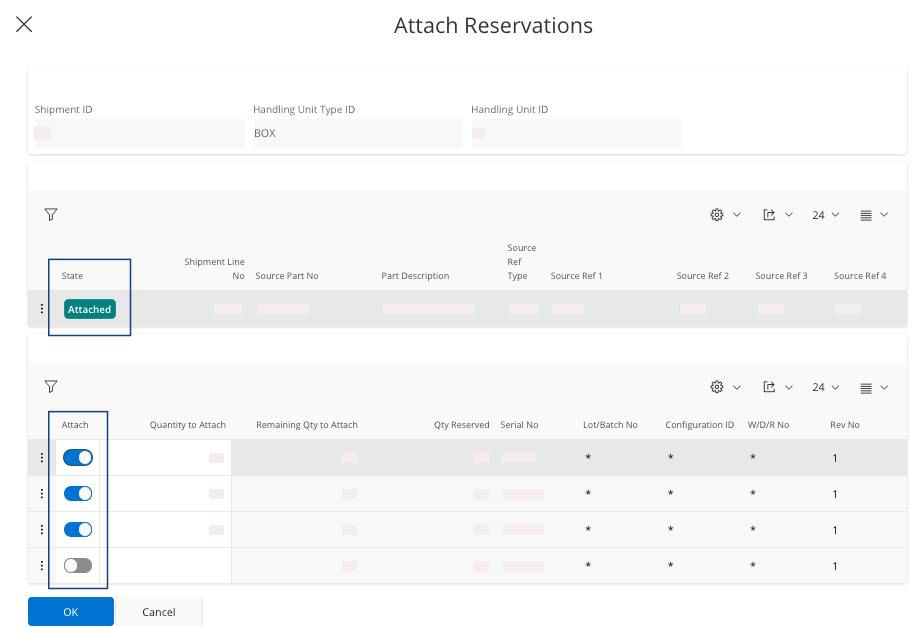Open settings gear in upper table toolbar
This screenshot has height=627, width=922.
(x=717, y=215)
